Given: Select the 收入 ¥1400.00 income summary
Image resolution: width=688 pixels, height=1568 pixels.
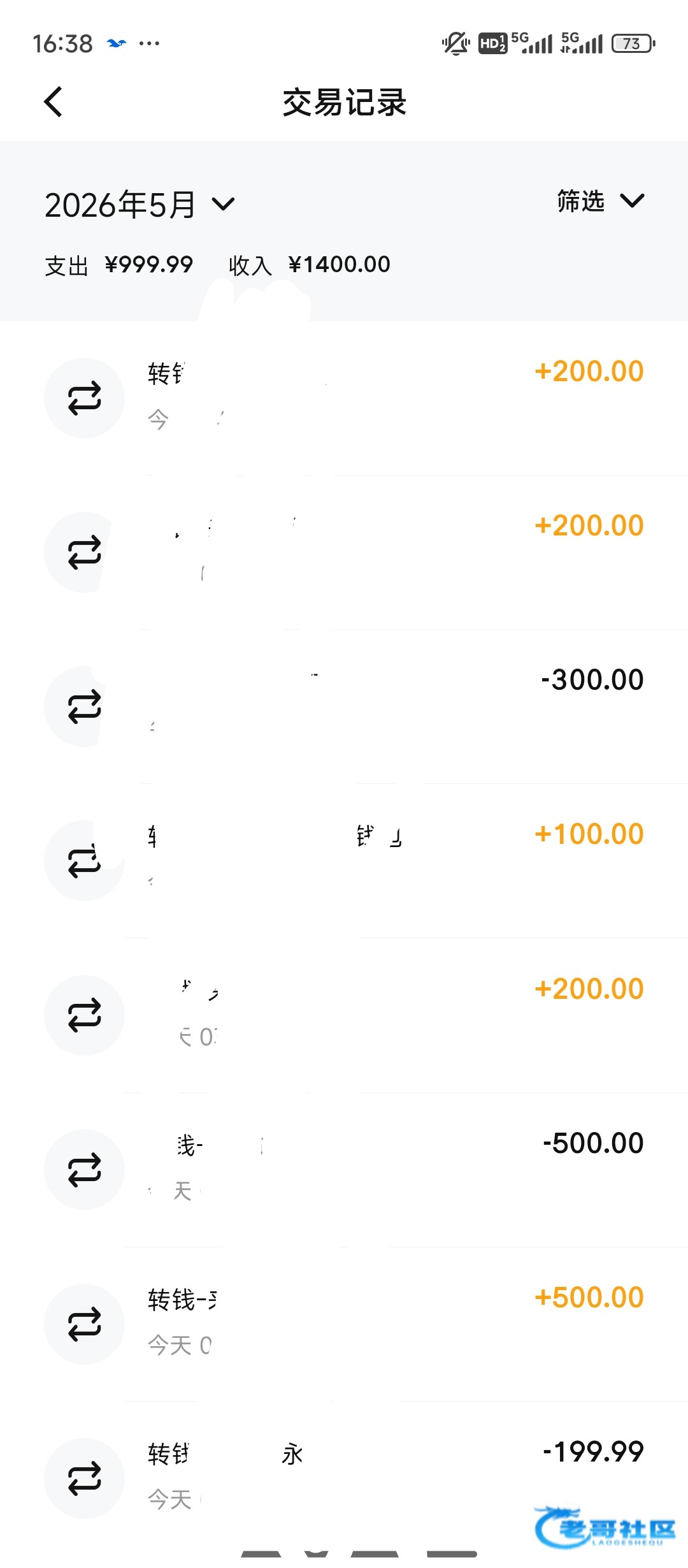Looking at the screenshot, I should pos(310,265).
